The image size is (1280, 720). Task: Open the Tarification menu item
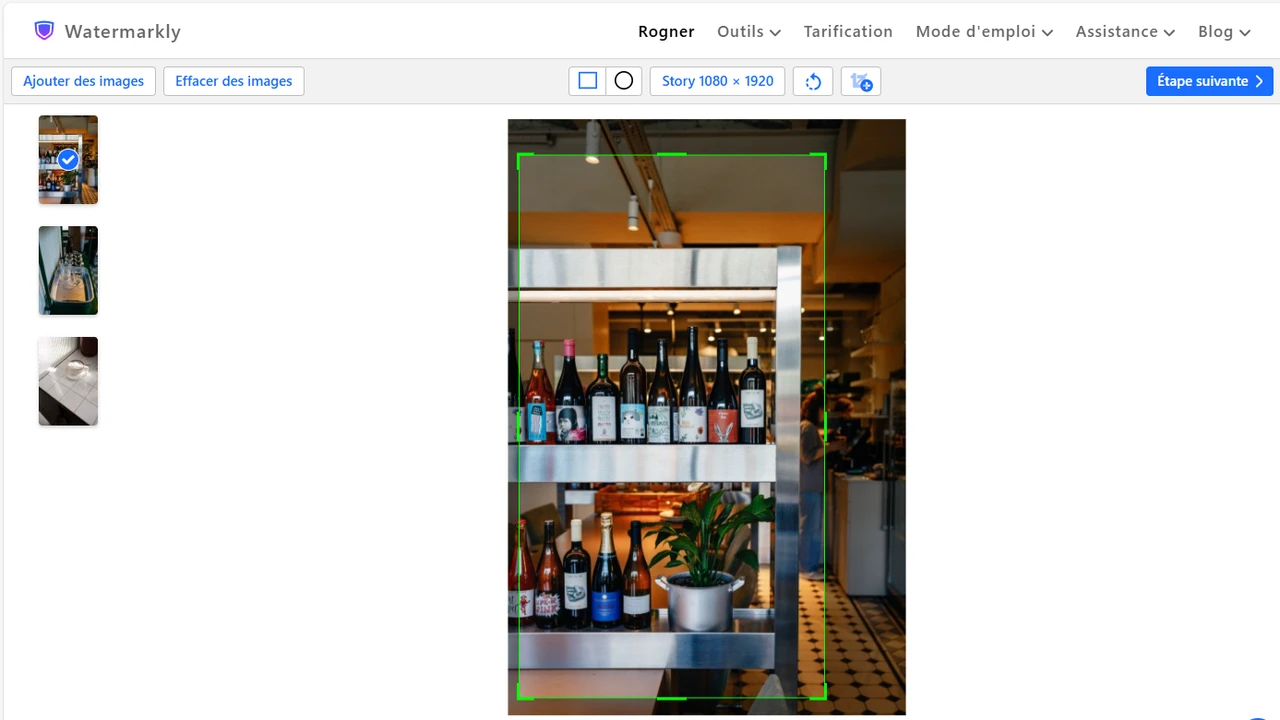(848, 31)
